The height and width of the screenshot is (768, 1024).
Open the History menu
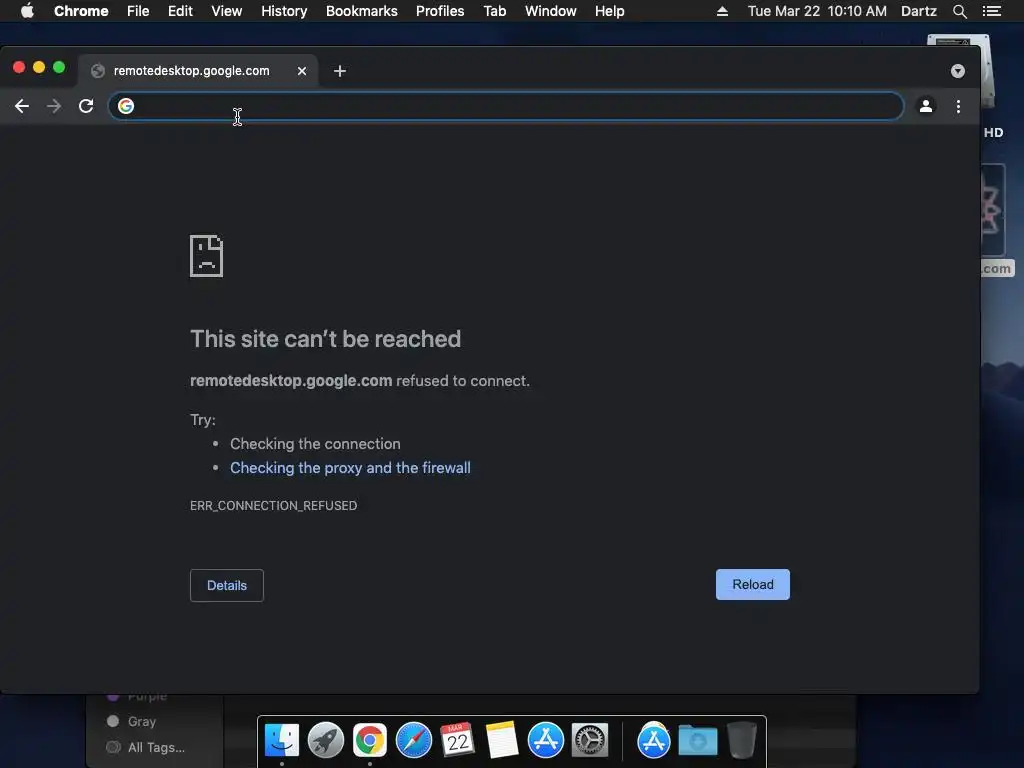tap(284, 11)
